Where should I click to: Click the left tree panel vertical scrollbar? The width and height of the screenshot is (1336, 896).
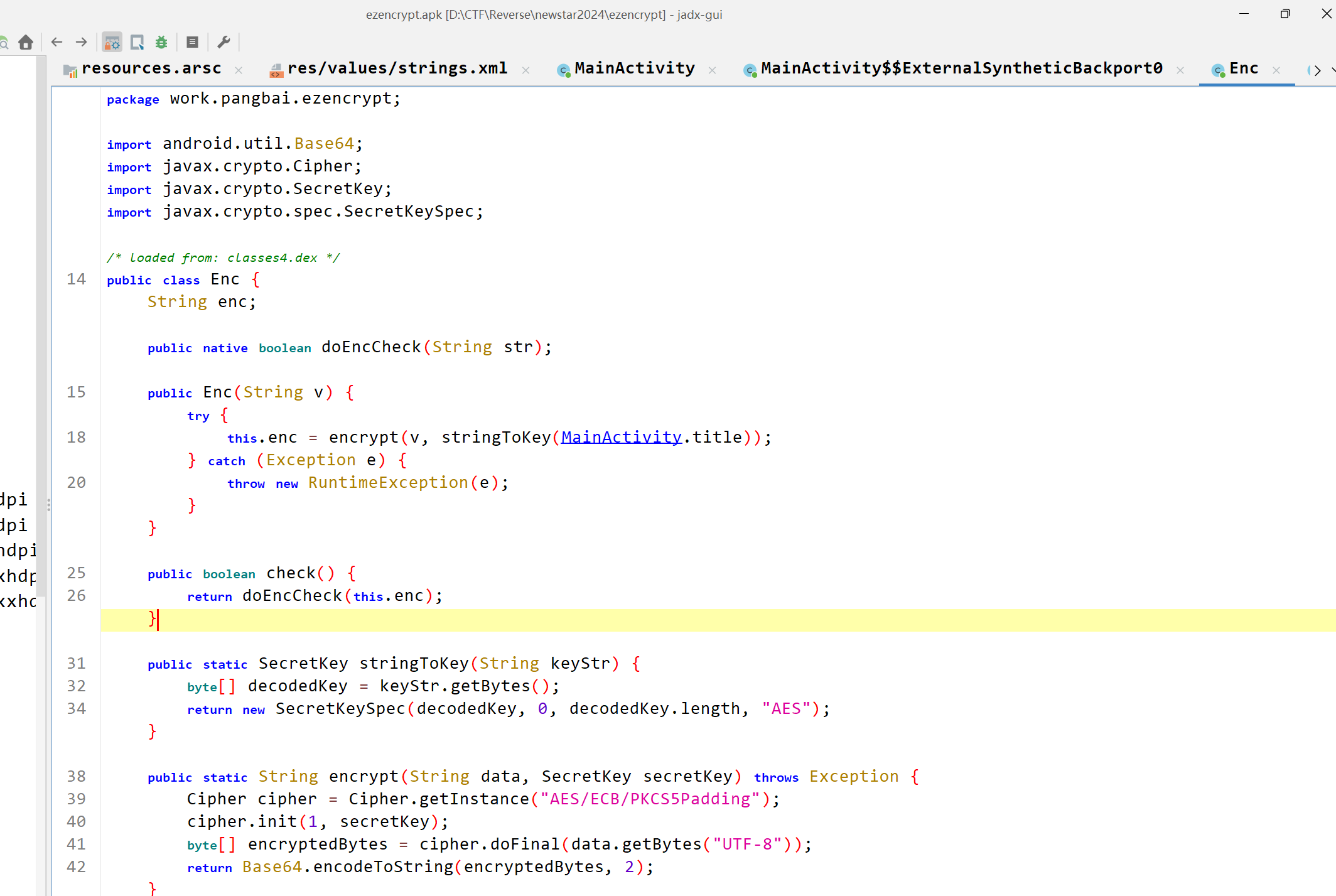pyautogui.click(x=41, y=327)
